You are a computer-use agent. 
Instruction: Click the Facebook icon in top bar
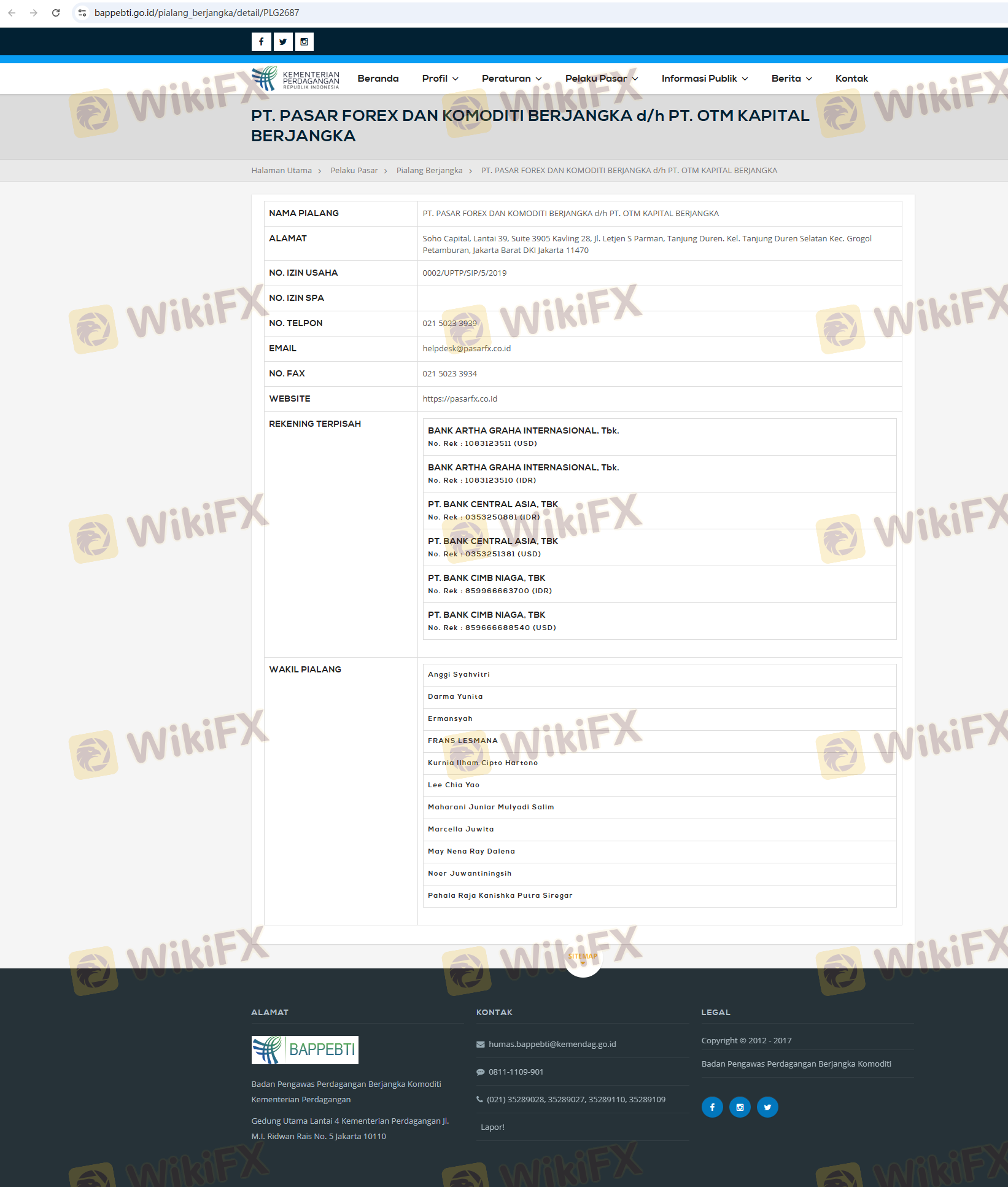261,42
